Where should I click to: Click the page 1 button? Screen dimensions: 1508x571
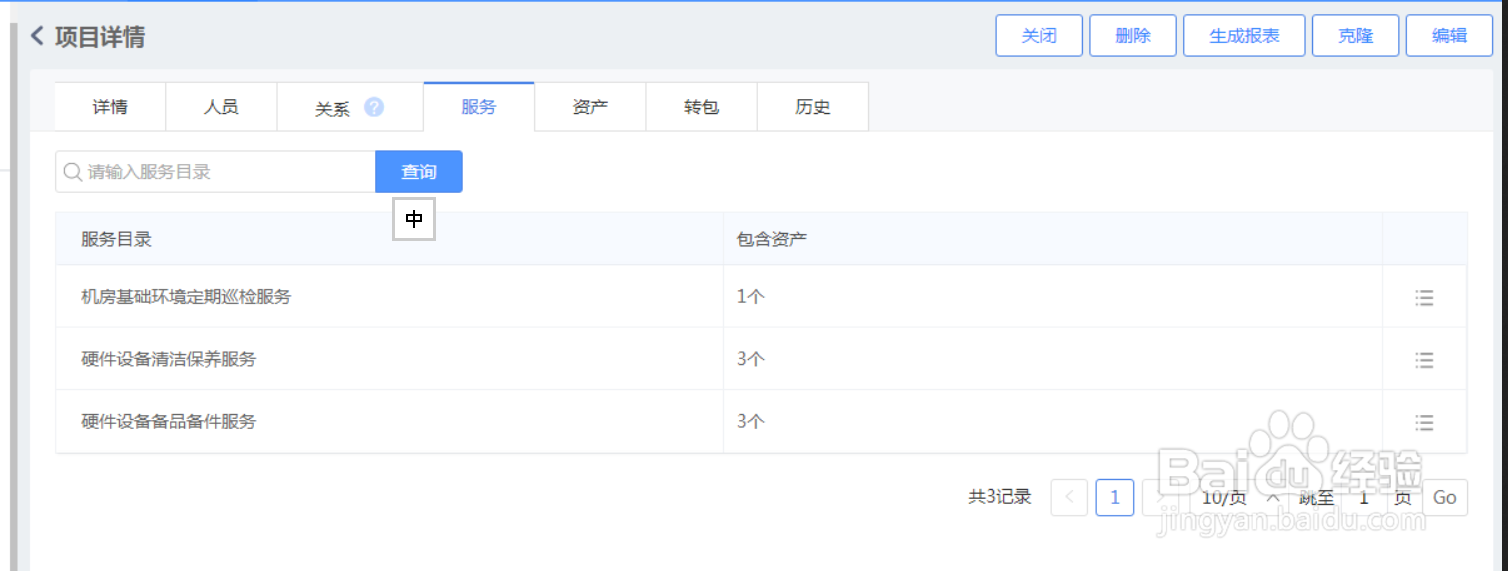(1115, 497)
